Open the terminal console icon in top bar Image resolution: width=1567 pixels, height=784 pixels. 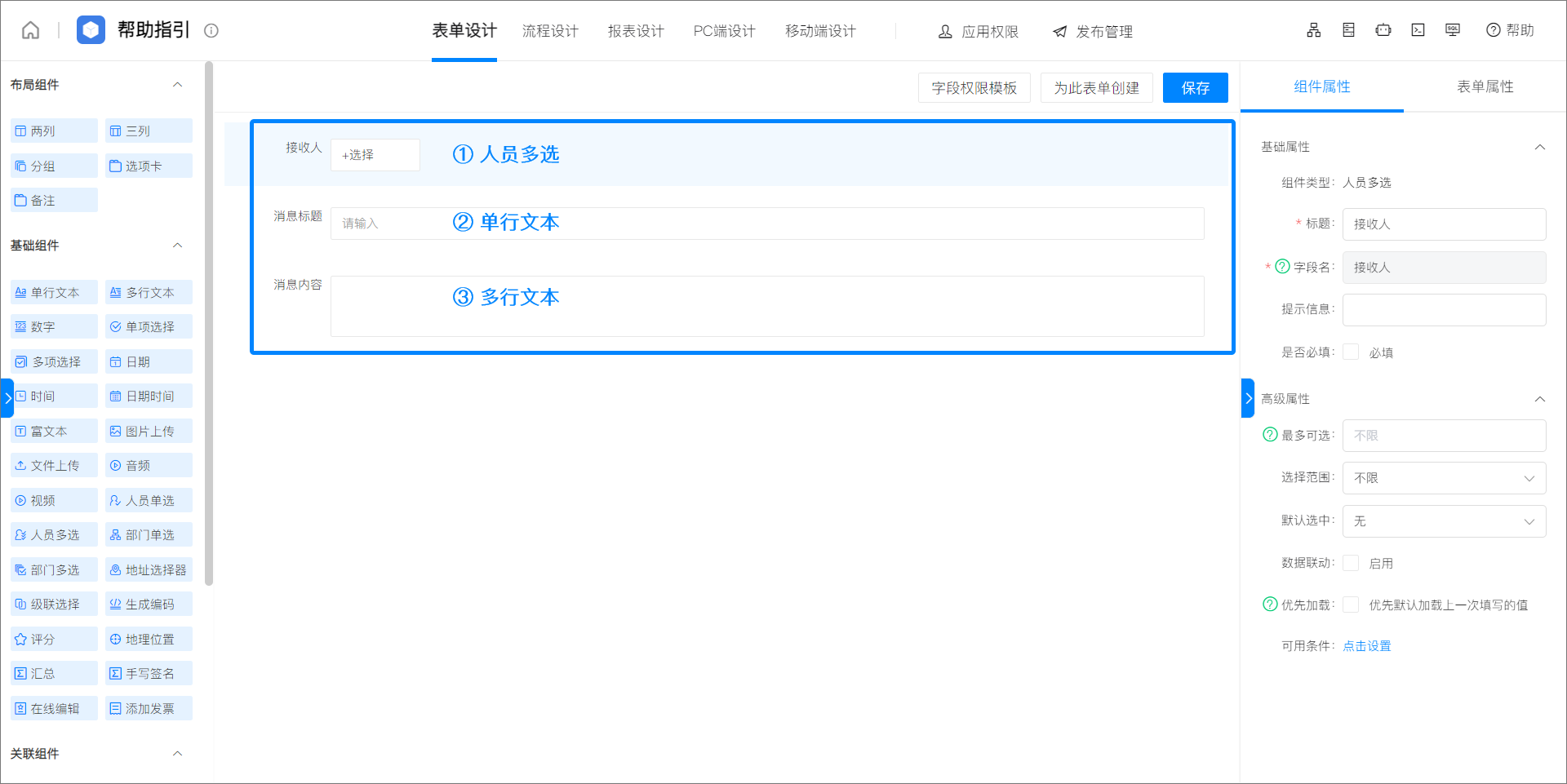pyautogui.click(x=1418, y=30)
